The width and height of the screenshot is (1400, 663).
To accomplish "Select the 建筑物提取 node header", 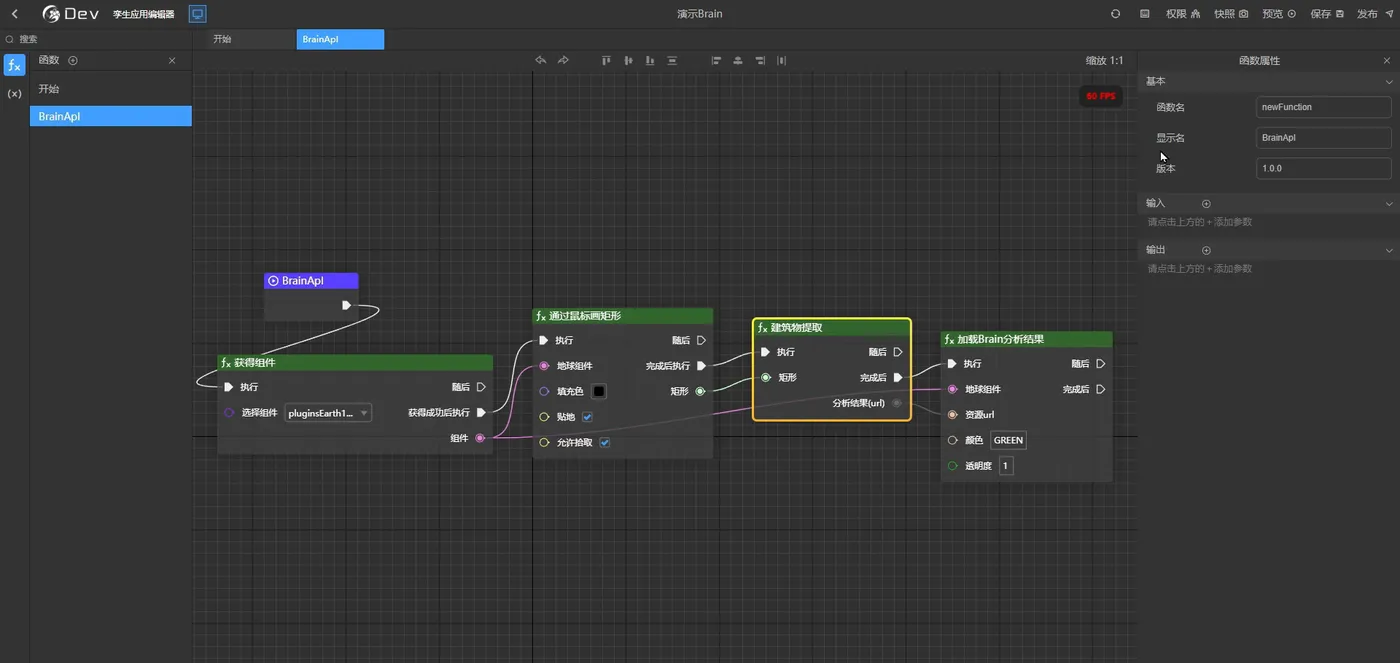I will [x=832, y=328].
